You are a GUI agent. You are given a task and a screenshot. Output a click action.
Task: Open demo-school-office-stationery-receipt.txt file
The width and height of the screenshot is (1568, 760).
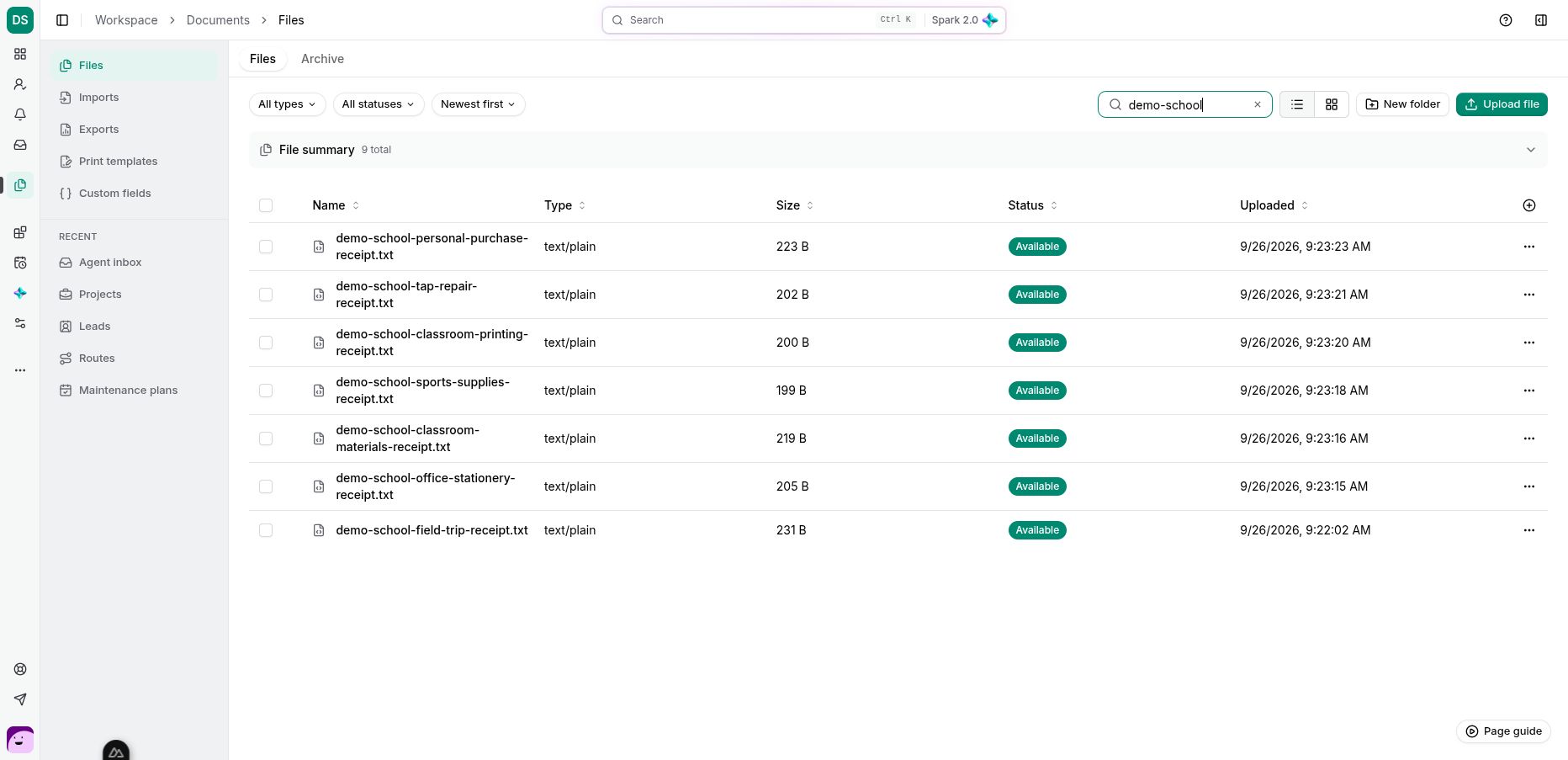click(425, 486)
